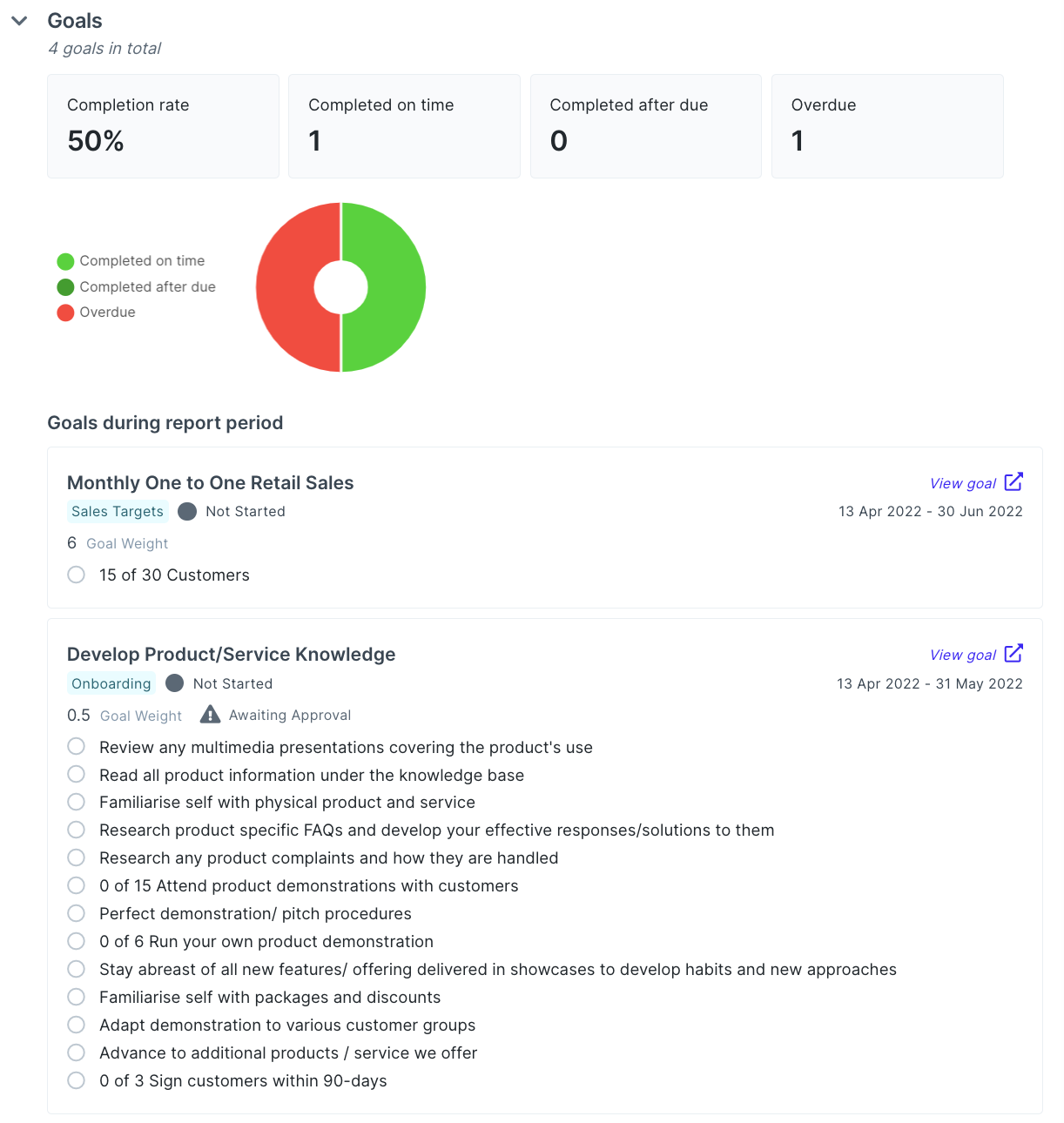1064x1123 pixels.
Task: Check Familiarise self with physical product and service
Action: pos(76,802)
